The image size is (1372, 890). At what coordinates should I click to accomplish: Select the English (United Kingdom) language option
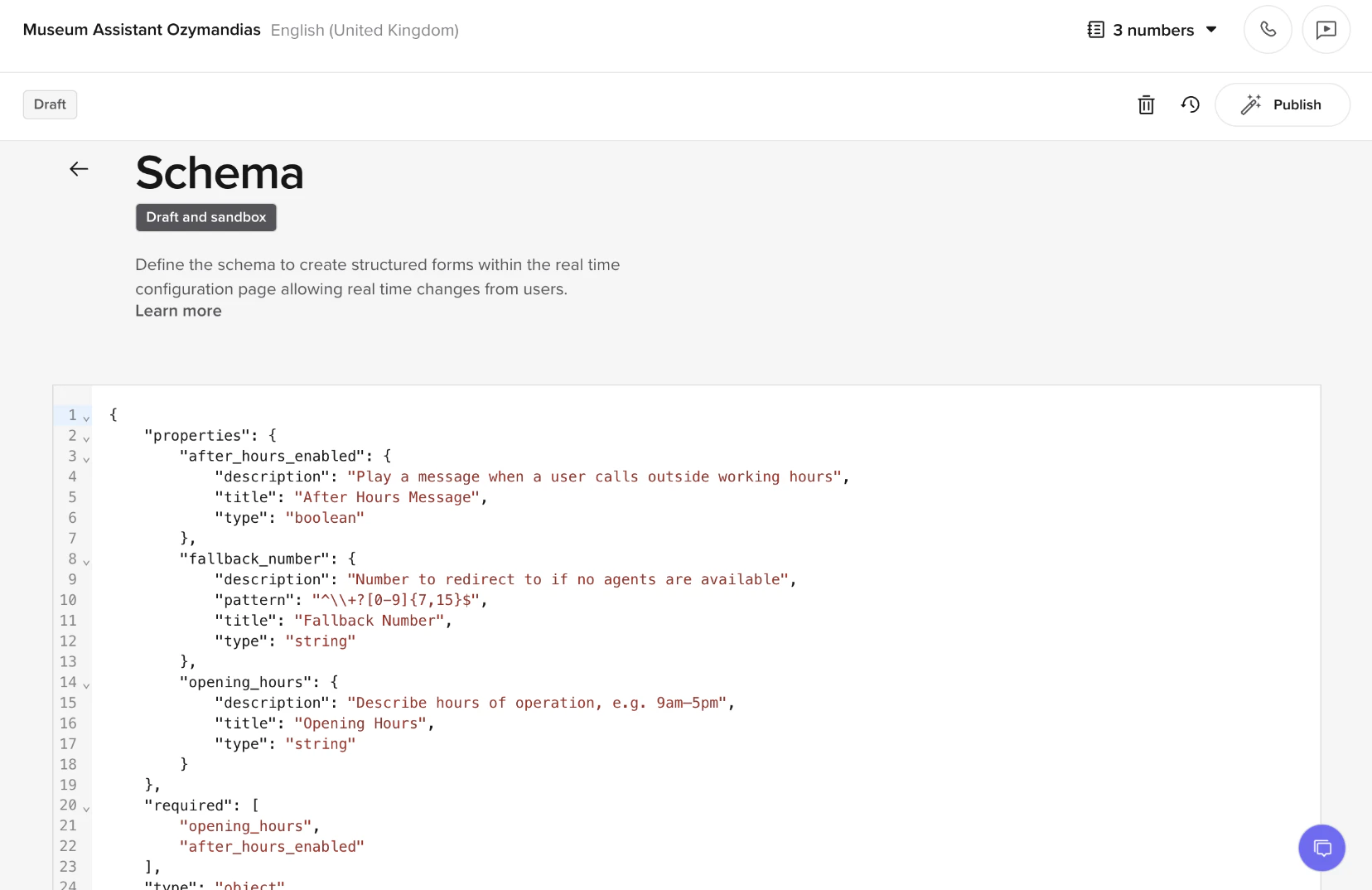tap(365, 30)
